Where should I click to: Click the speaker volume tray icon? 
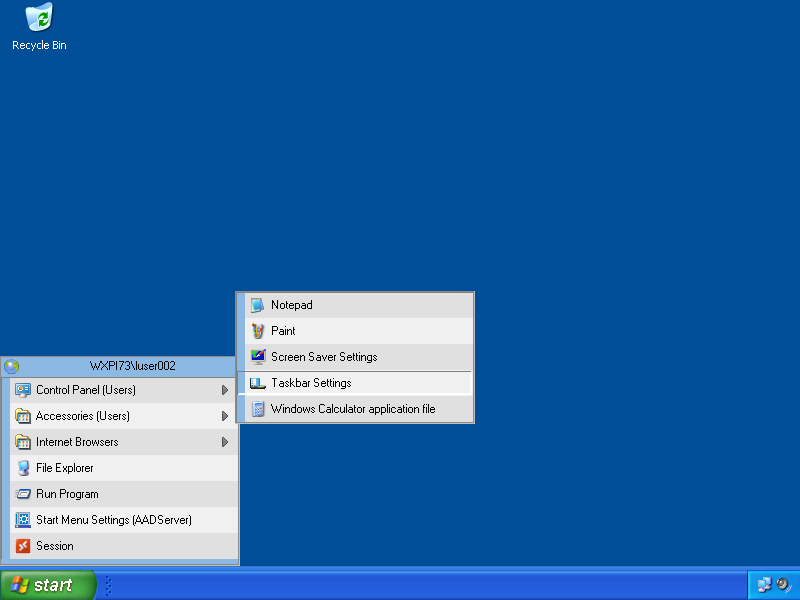[x=782, y=585]
